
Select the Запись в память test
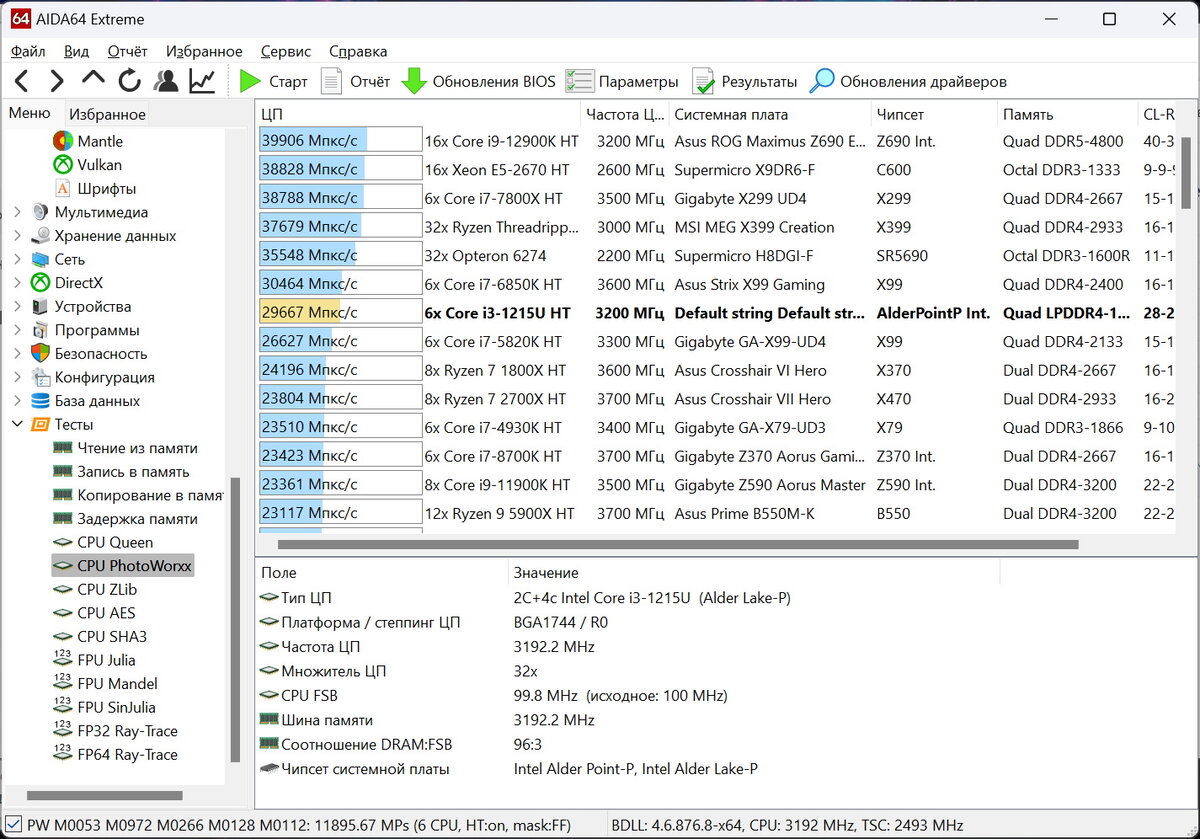coord(120,472)
